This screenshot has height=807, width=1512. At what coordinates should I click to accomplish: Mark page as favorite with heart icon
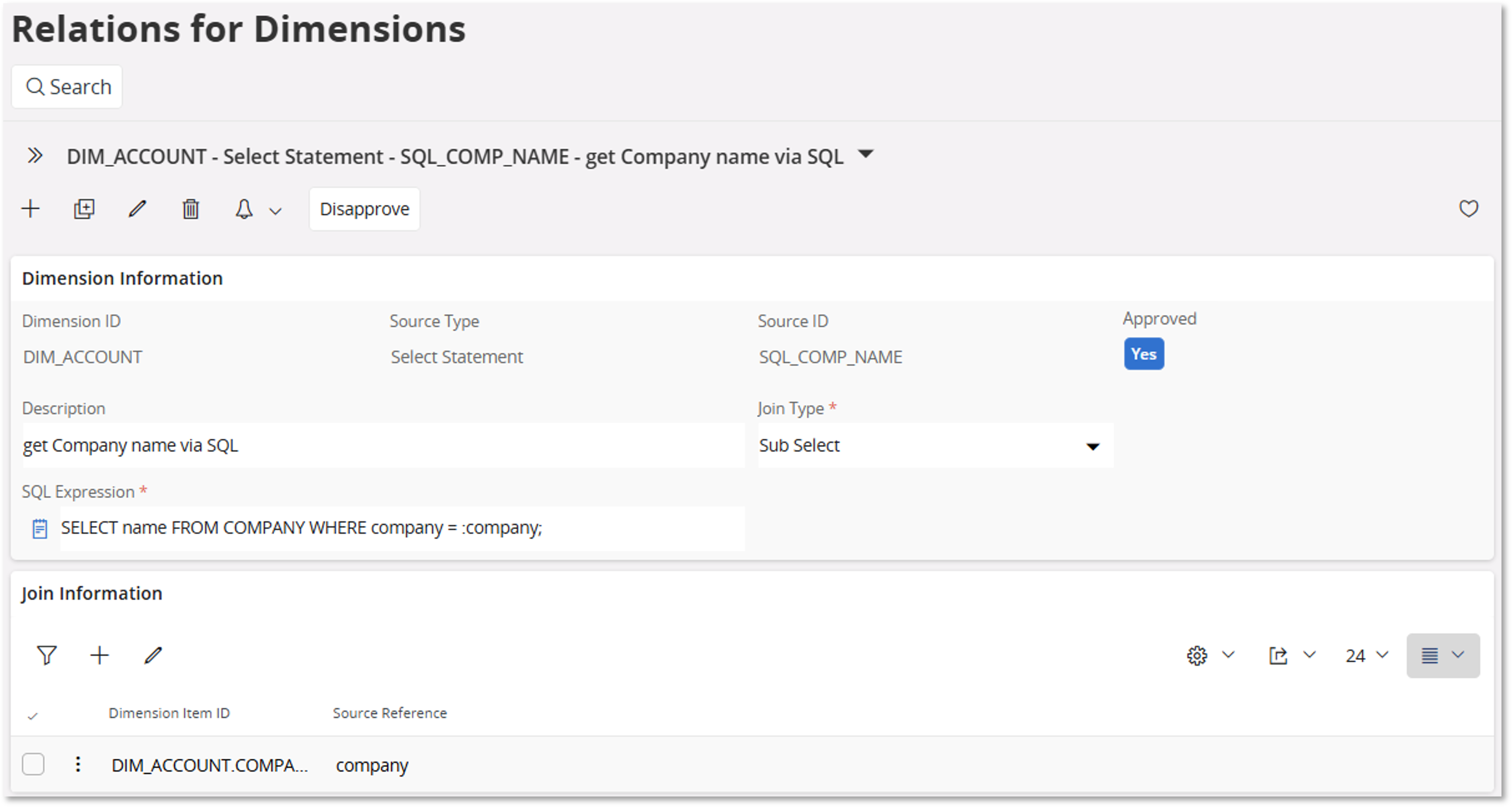(x=1468, y=209)
